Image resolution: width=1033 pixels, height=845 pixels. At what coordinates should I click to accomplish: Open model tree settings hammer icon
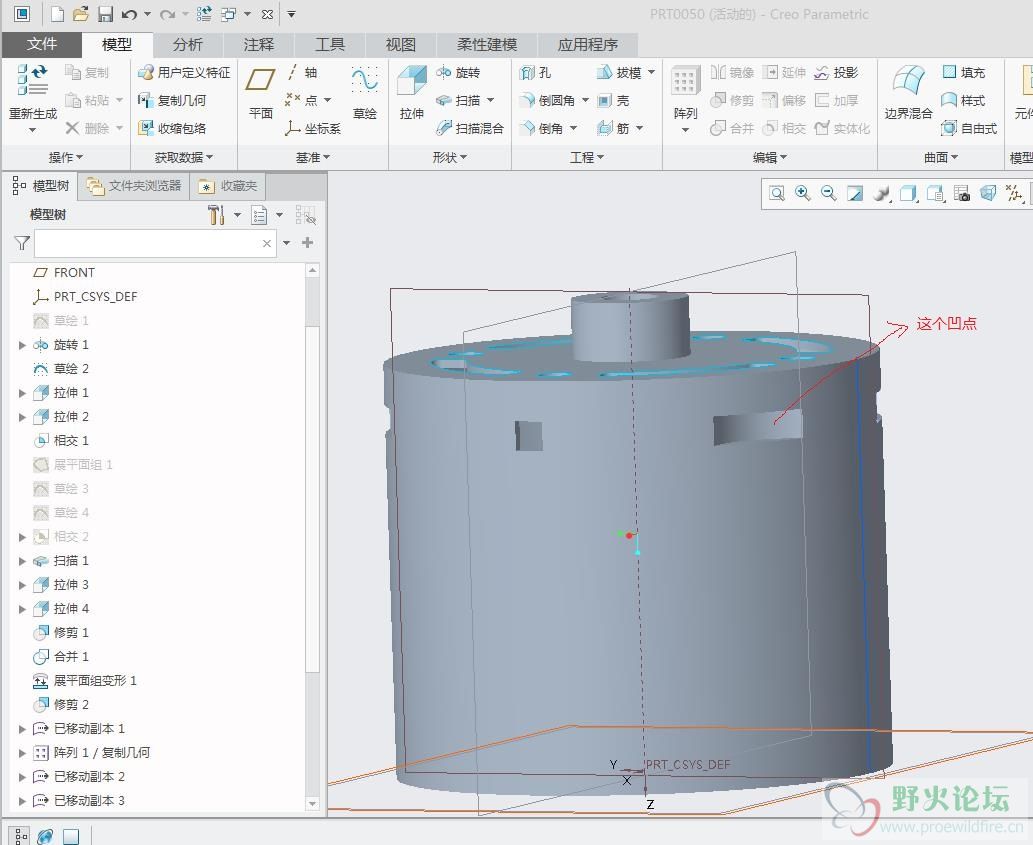click(216, 215)
